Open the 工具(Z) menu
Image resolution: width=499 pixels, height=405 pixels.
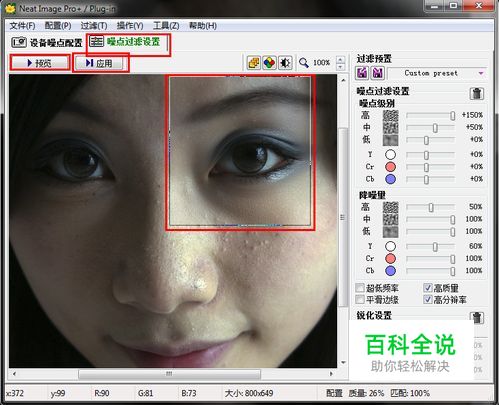click(x=166, y=26)
